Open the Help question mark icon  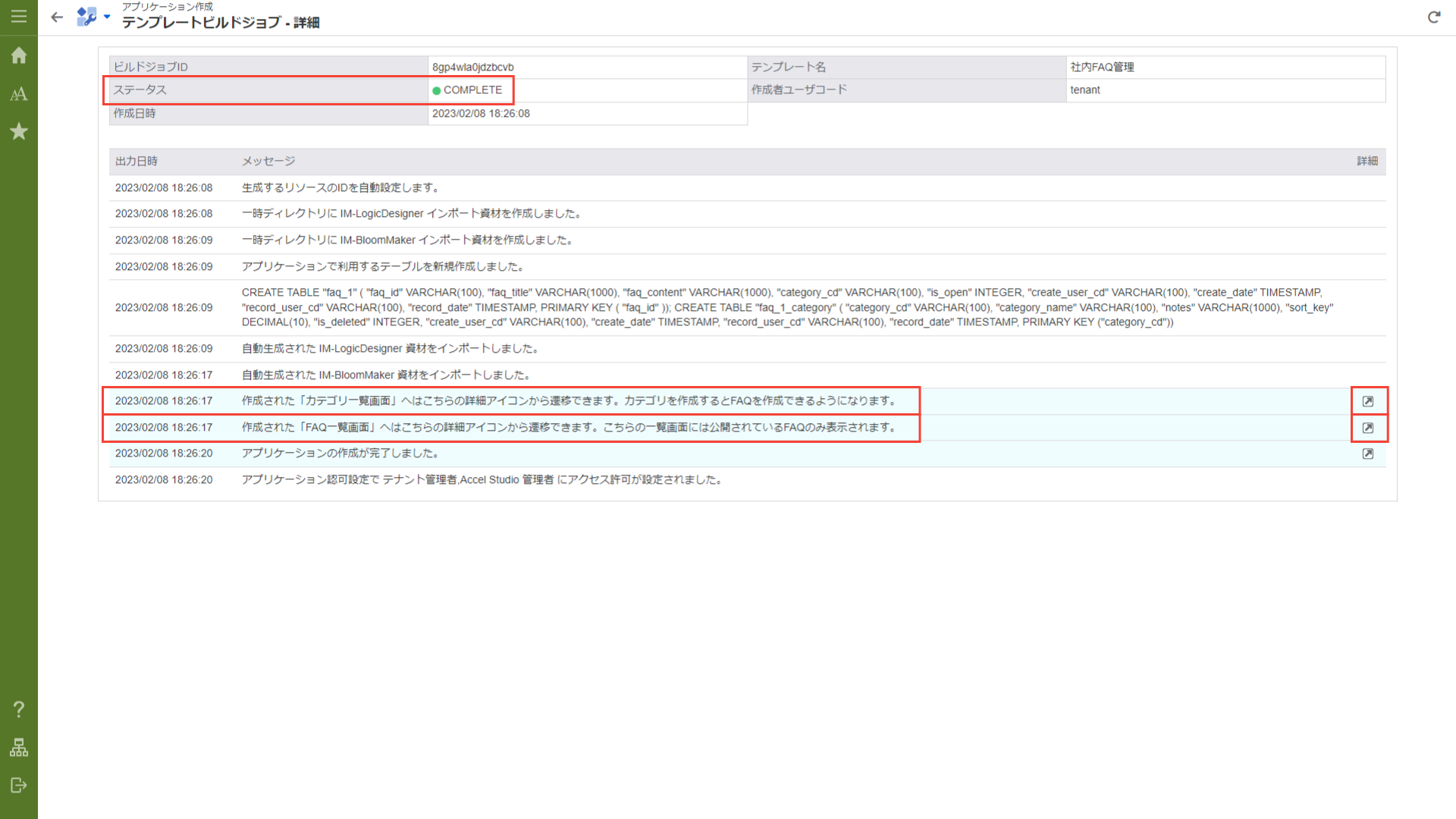[x=19, y=709]
